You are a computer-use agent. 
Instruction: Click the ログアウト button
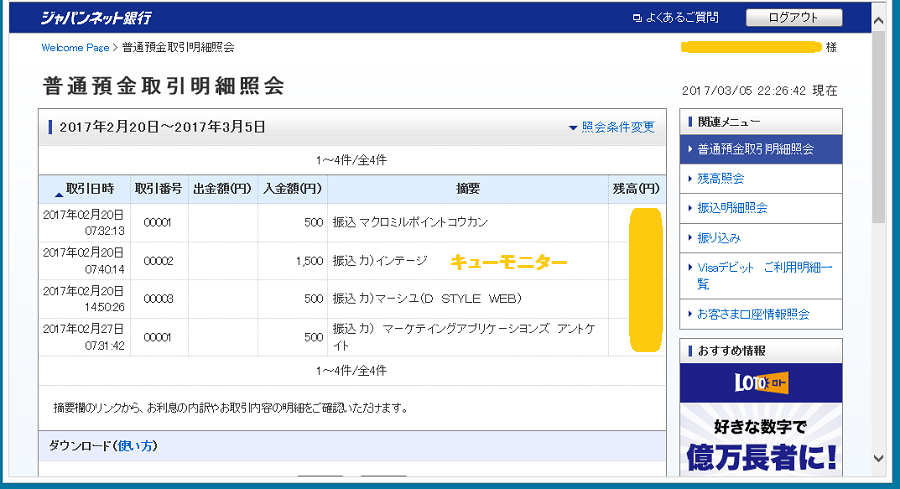[794, 18]
